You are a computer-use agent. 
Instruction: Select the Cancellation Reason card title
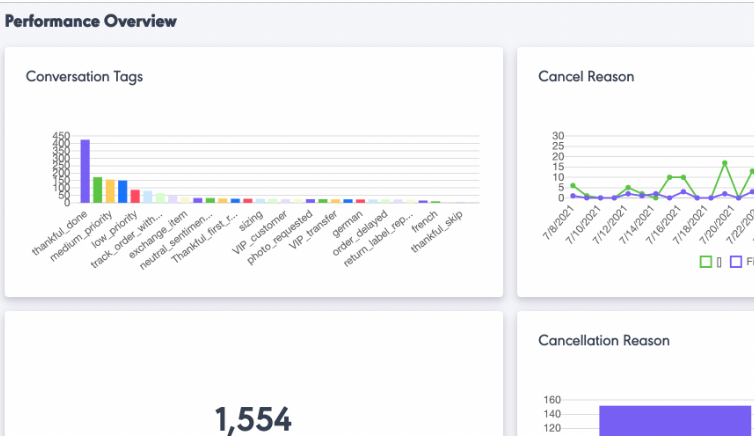point(603,340)
